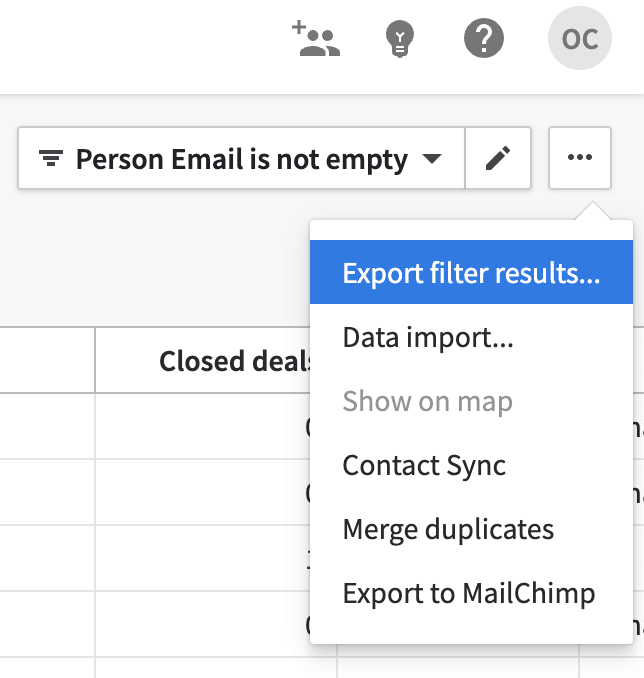The height and width of the screenshot is (678, 644).
Task: Select 'Export filter results...' from the menu
Action: click(471, 273)
